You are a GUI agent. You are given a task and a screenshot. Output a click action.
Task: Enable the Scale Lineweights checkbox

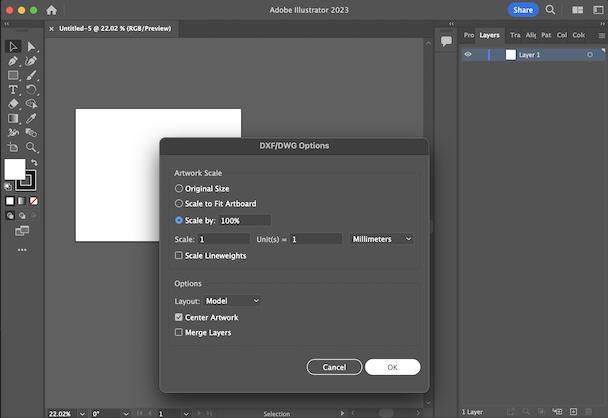coord(178,255)
